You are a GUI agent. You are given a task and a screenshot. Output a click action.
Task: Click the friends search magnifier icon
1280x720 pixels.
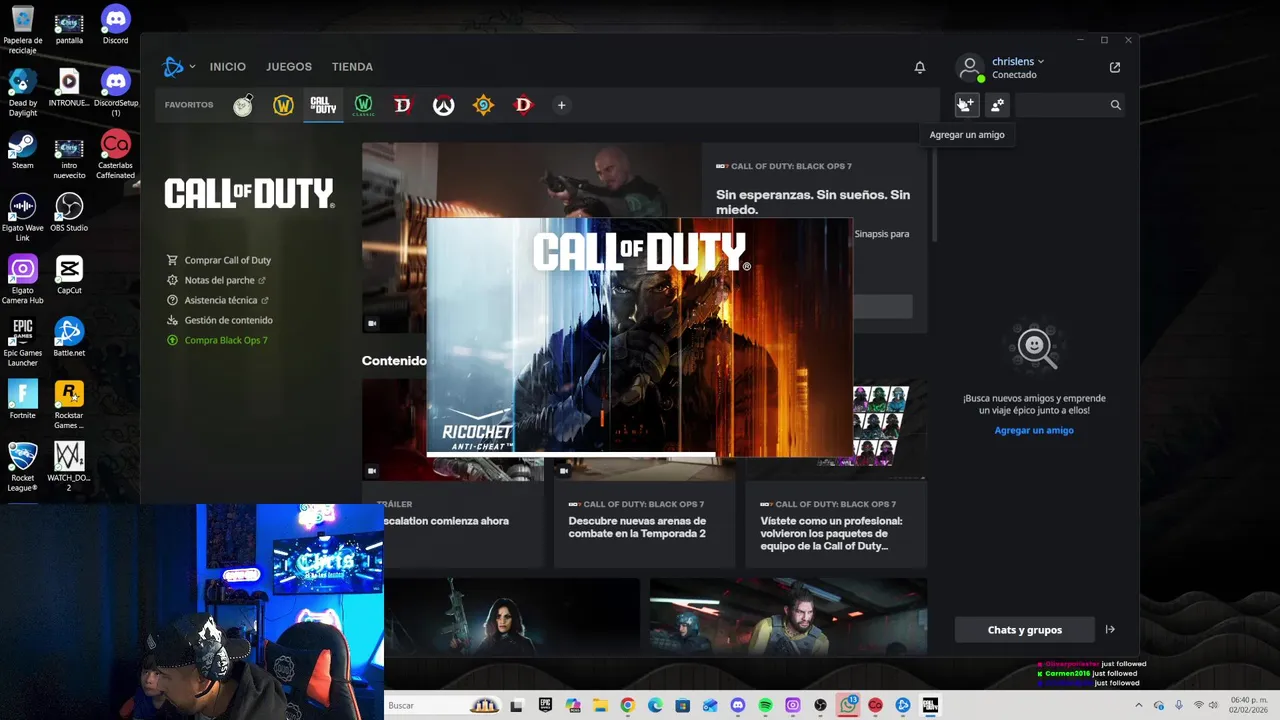[1115, 104]
